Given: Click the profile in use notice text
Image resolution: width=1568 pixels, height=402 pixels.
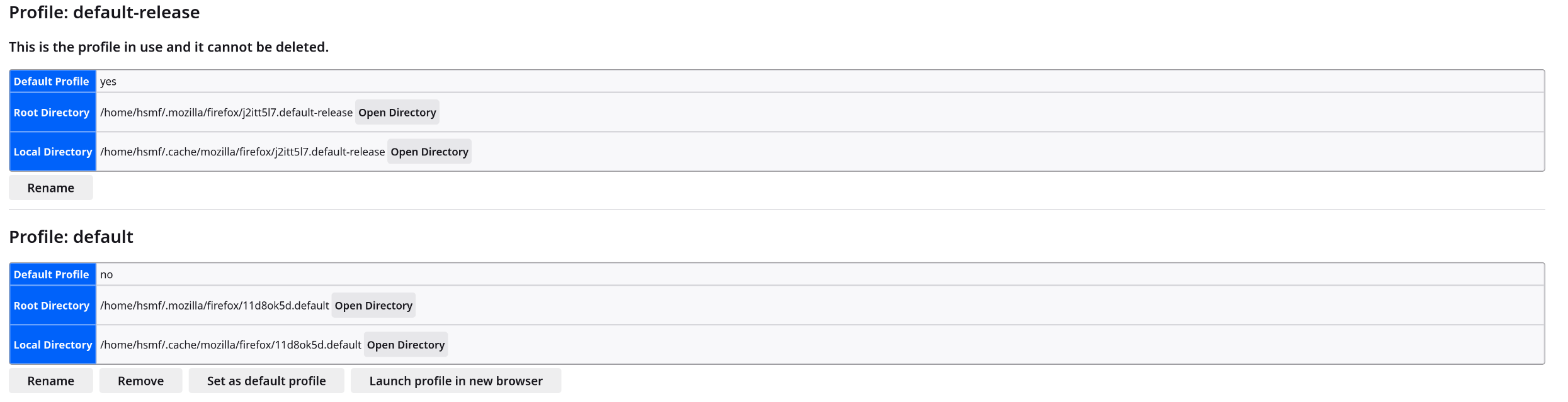Looking at the screenshot, I should pos(169,47).
